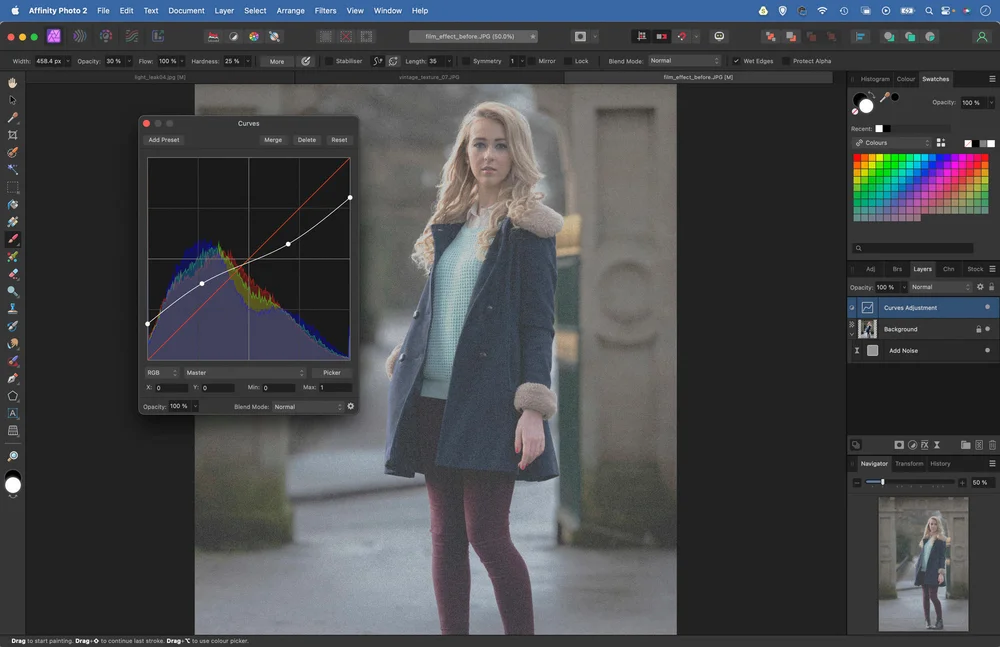
Task: Select the Paint Brush tool
Action: (13, 239)
